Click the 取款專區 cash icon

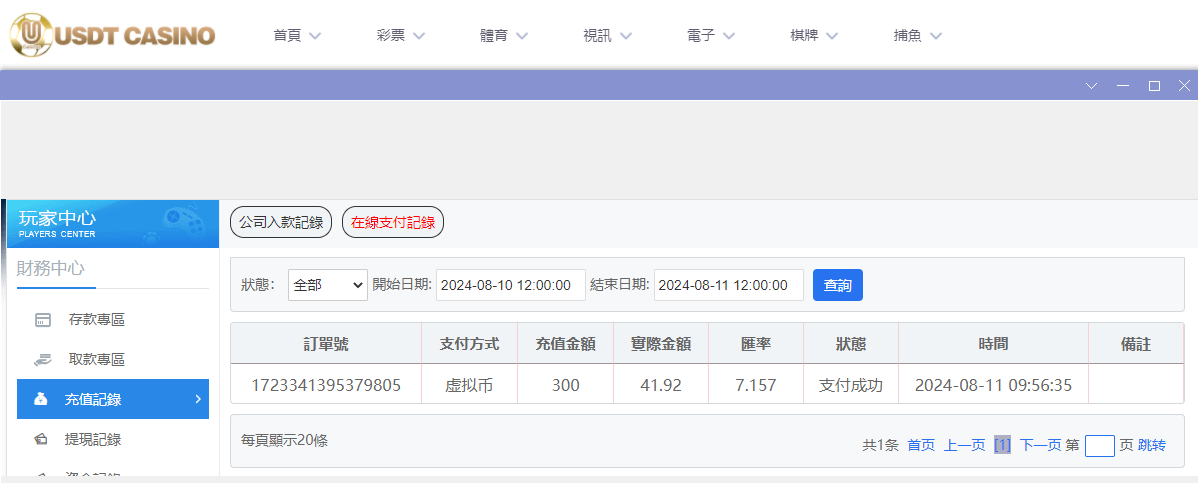42,360
